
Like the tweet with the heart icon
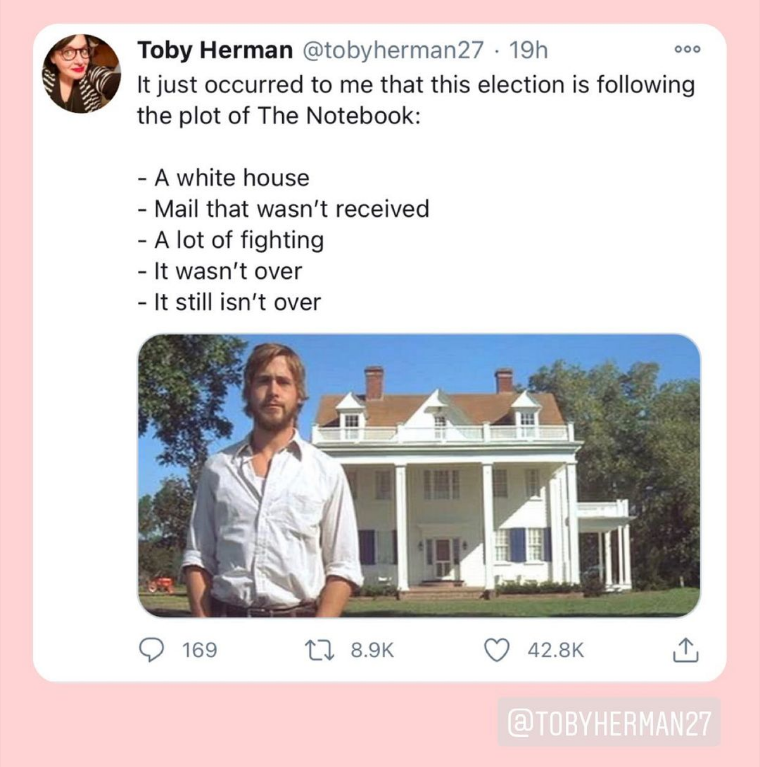click(x=497, y=650)
